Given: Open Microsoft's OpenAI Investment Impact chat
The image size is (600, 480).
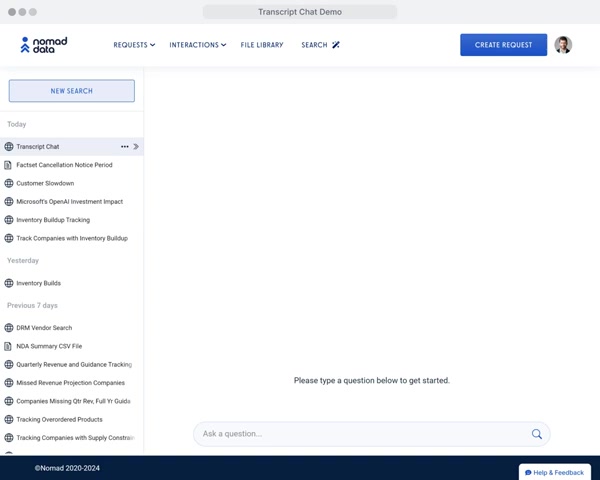Looking at the screenshot, I should 70,202.
